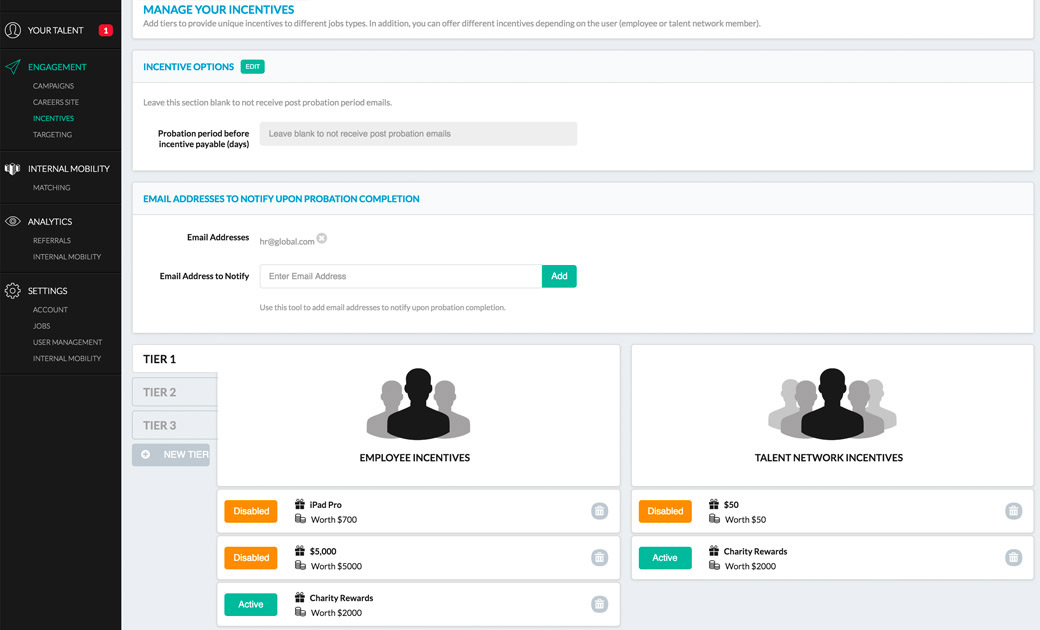Click the Internal Mobility map icon
The height and width of the screenshot is (630, 1040).
13,169
